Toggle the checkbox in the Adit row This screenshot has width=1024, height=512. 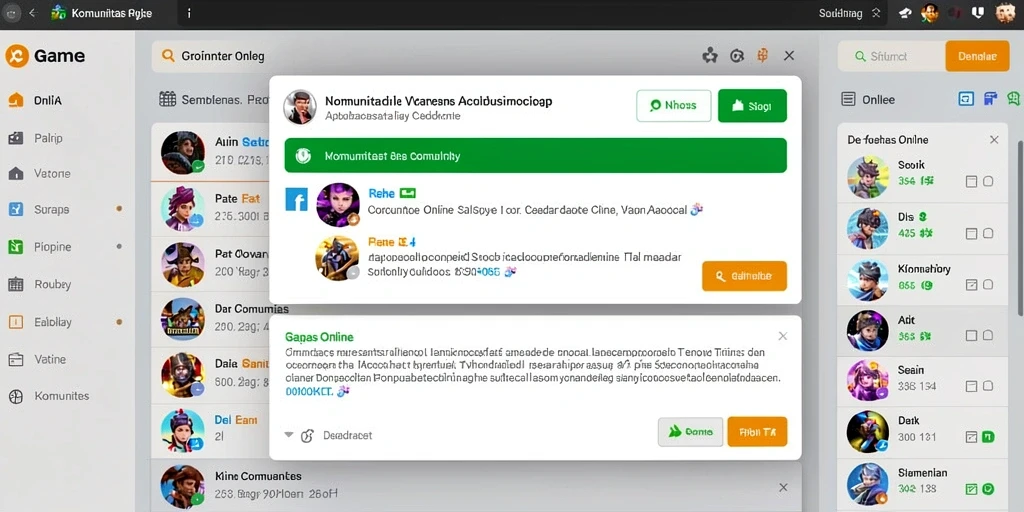tap(971, 336)
